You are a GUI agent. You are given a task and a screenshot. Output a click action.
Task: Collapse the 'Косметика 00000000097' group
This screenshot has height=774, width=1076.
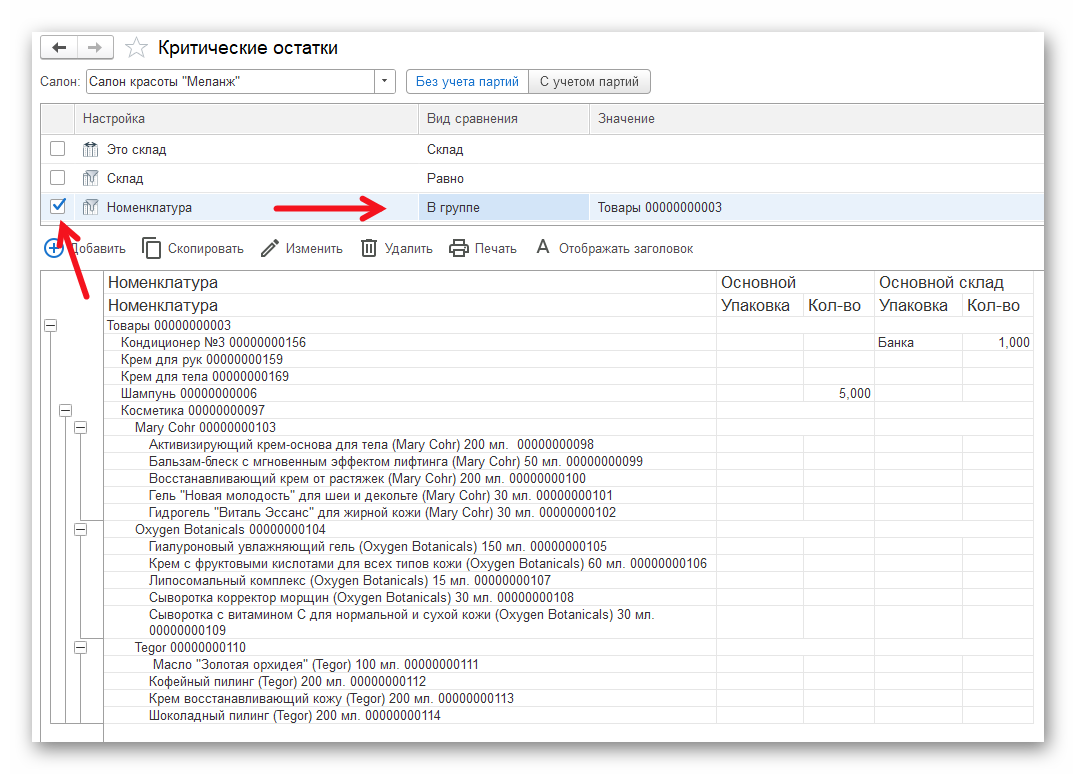point(66,410)
